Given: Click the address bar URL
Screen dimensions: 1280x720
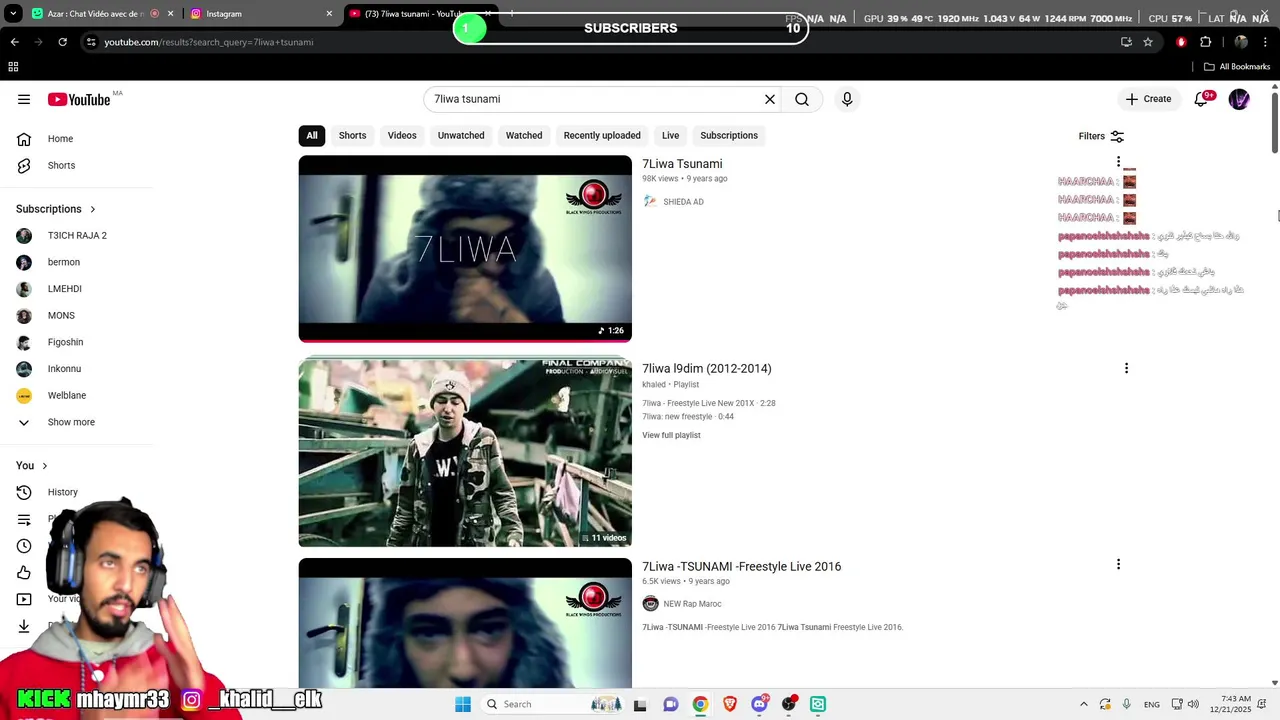Looking at the screenshot, I should (209, 42).
